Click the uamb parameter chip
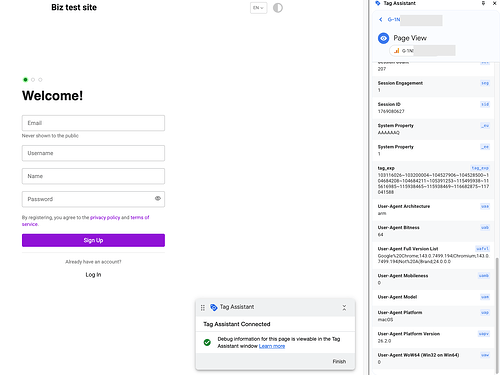 (x=484, y=276)
